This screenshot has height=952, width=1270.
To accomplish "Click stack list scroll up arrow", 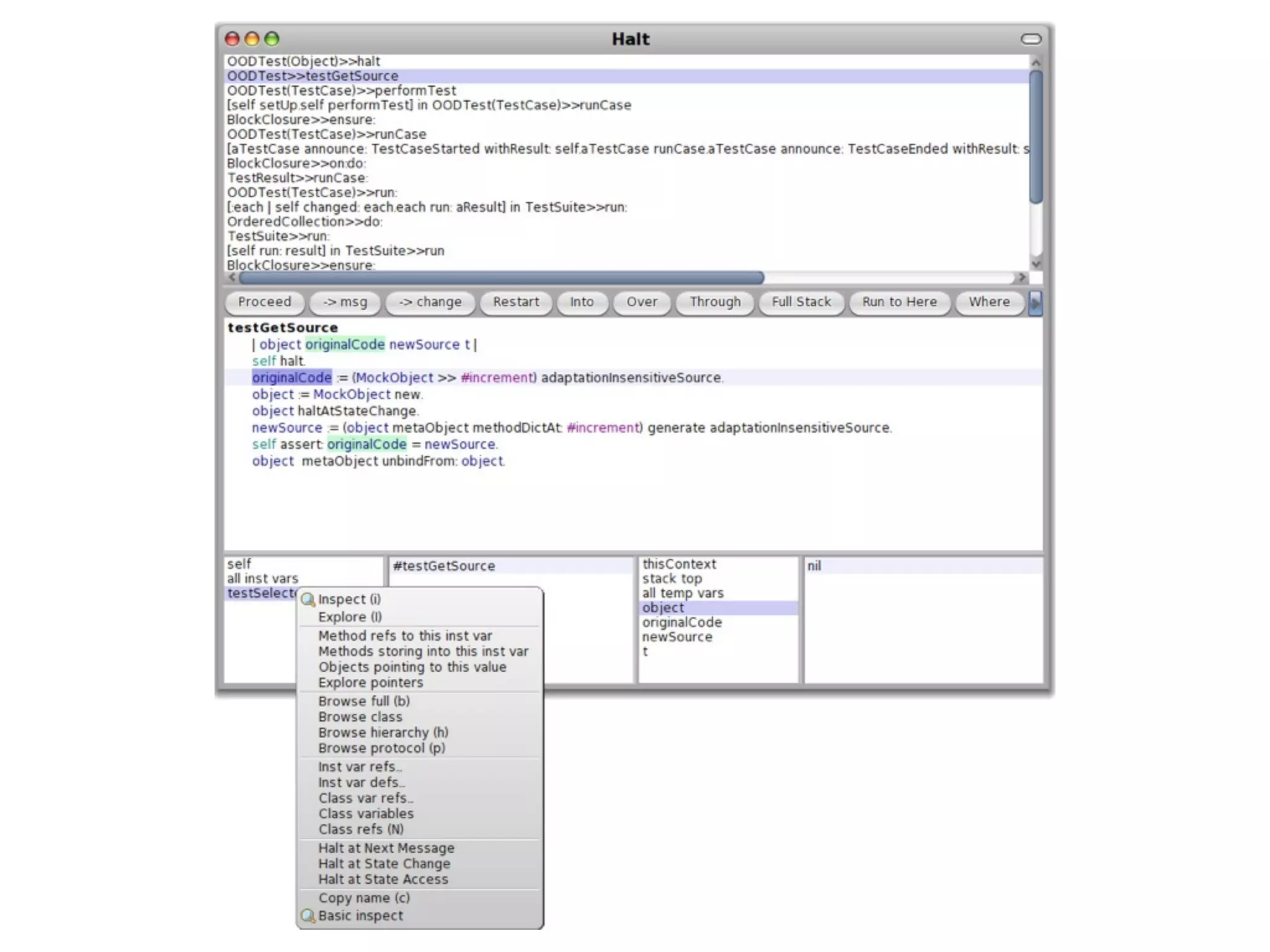I will click(1036, 63).
